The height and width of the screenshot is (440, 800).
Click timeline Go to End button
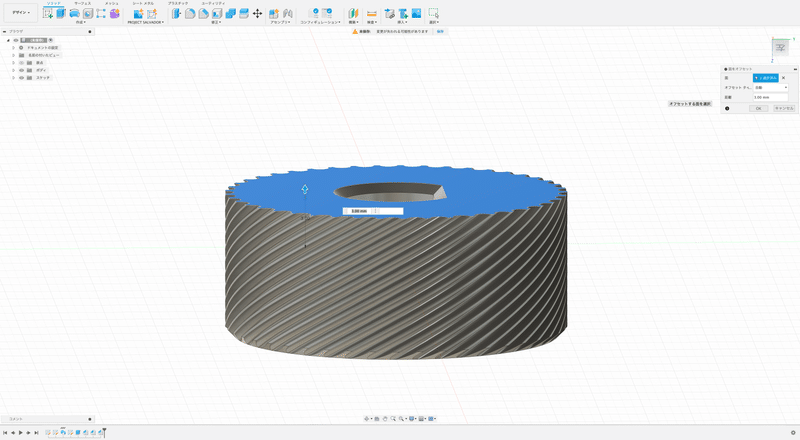pyautogui.click(x=36, y=433)
